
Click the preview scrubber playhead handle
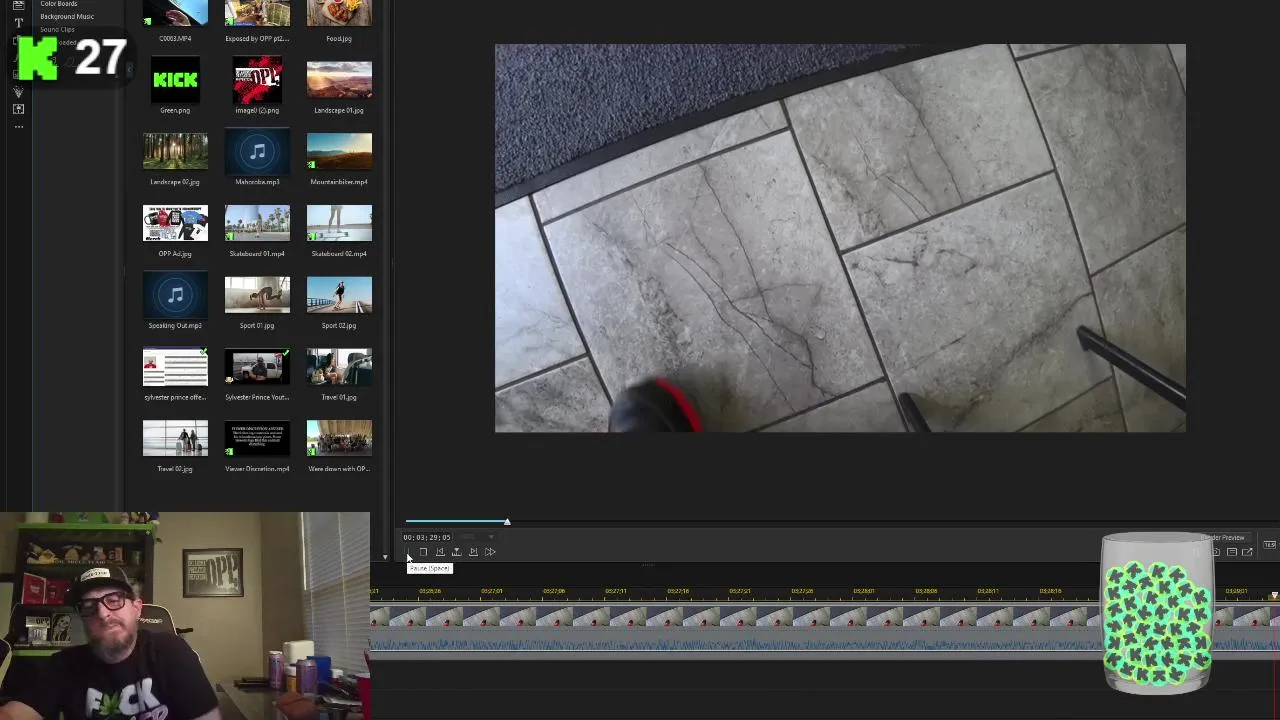507,521
